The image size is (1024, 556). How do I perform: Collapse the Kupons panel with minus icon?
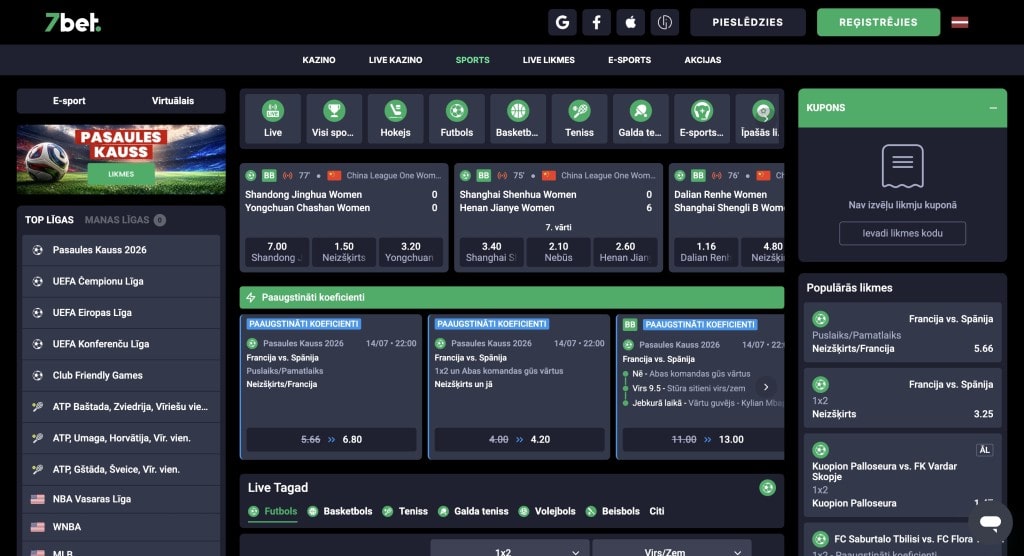pos(993,108)
